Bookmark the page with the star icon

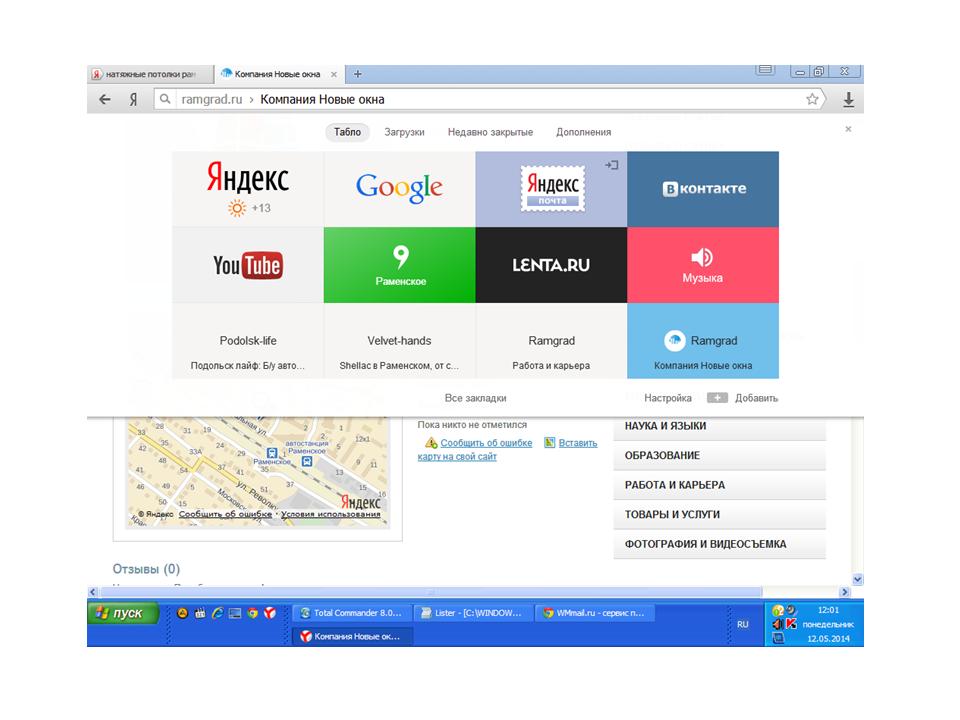tap(812, 99)
